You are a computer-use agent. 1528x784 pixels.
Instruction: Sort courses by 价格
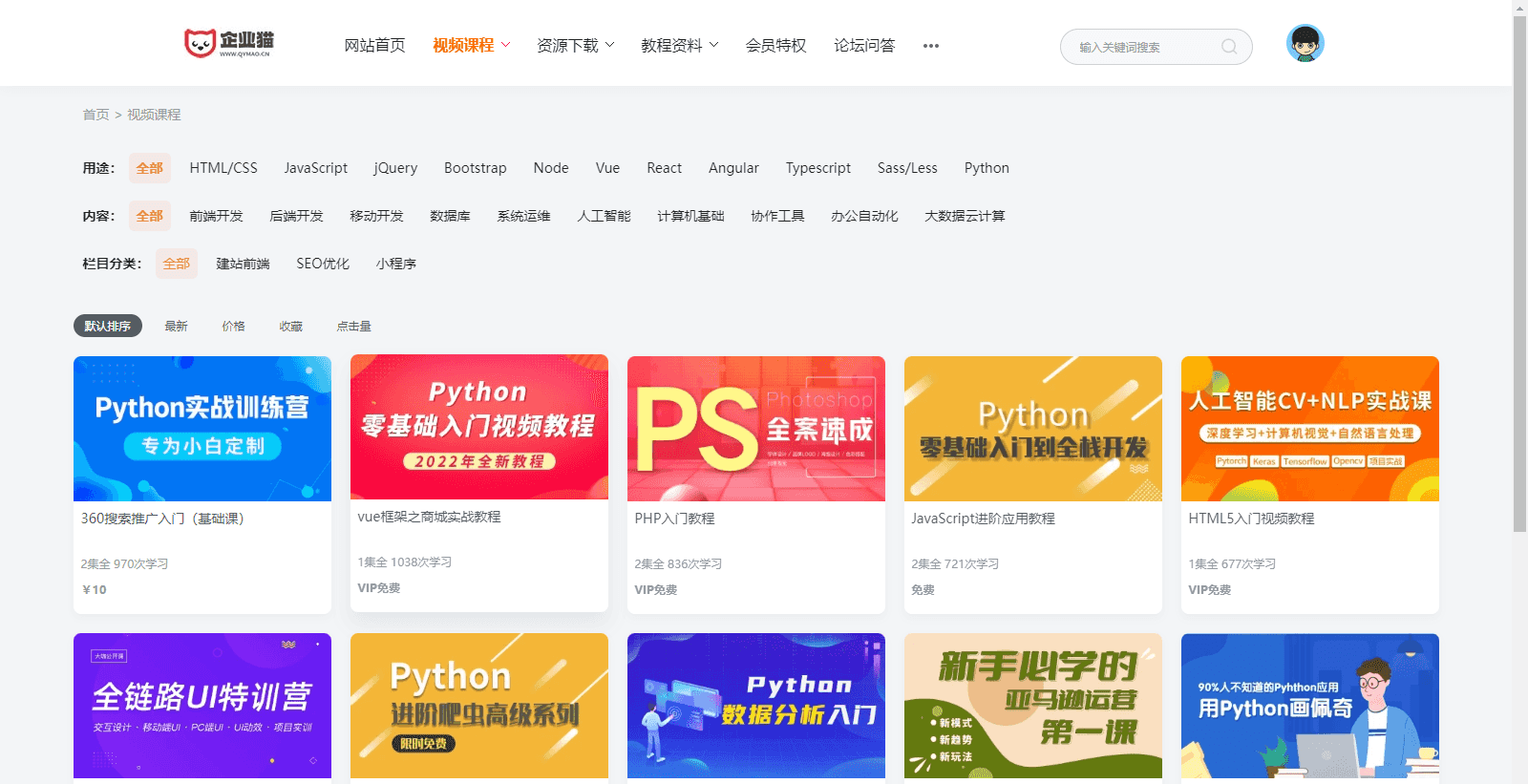(x=233, y=326)
